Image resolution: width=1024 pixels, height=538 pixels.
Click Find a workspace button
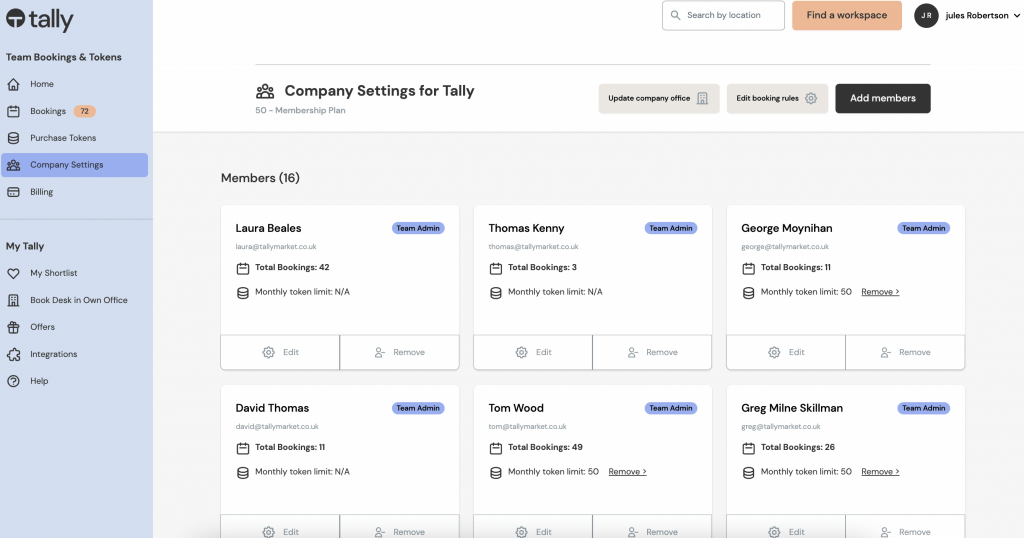846,15
